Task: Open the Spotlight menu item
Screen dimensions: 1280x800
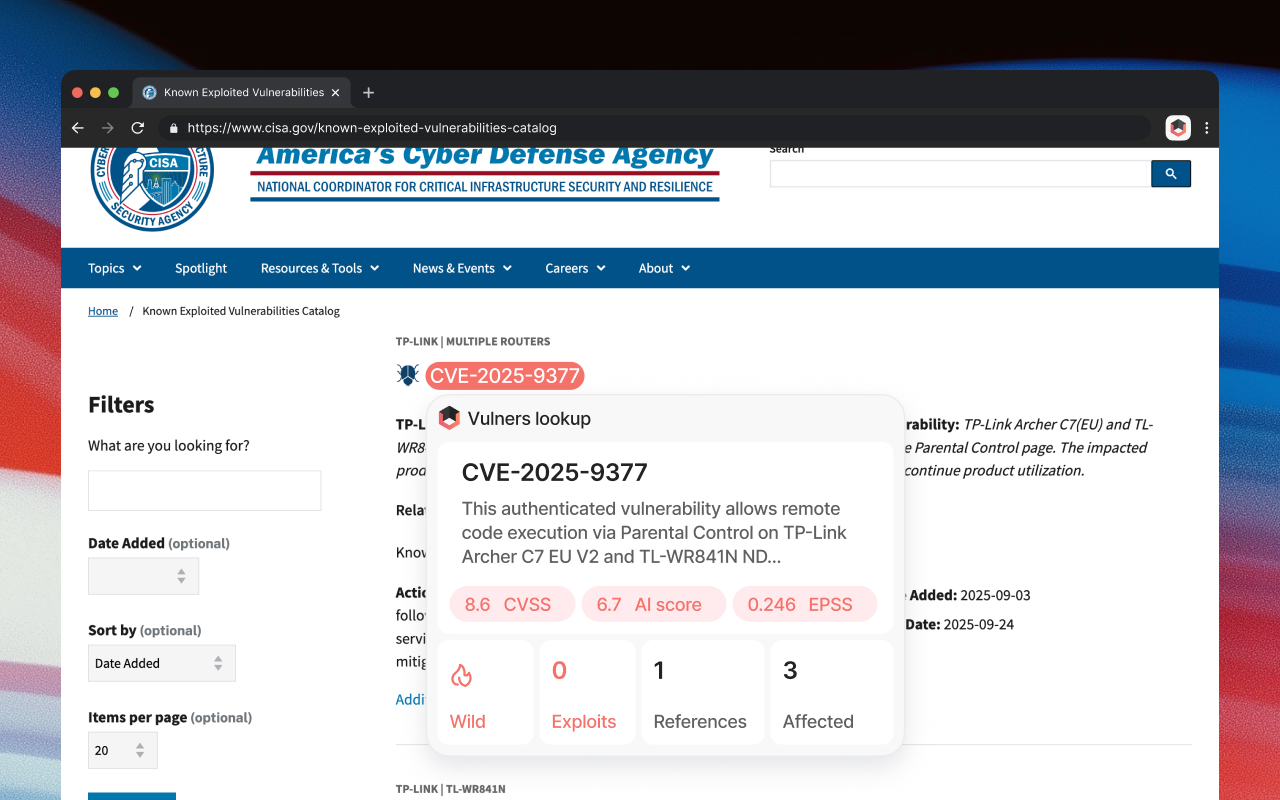Action: [201, 268]
